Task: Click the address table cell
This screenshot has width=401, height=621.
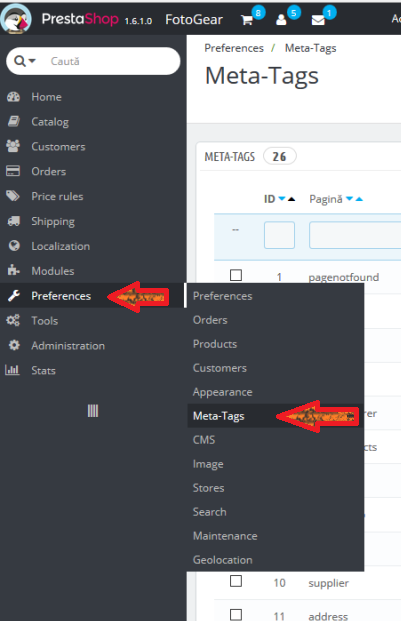Action: tap(328, 616)
